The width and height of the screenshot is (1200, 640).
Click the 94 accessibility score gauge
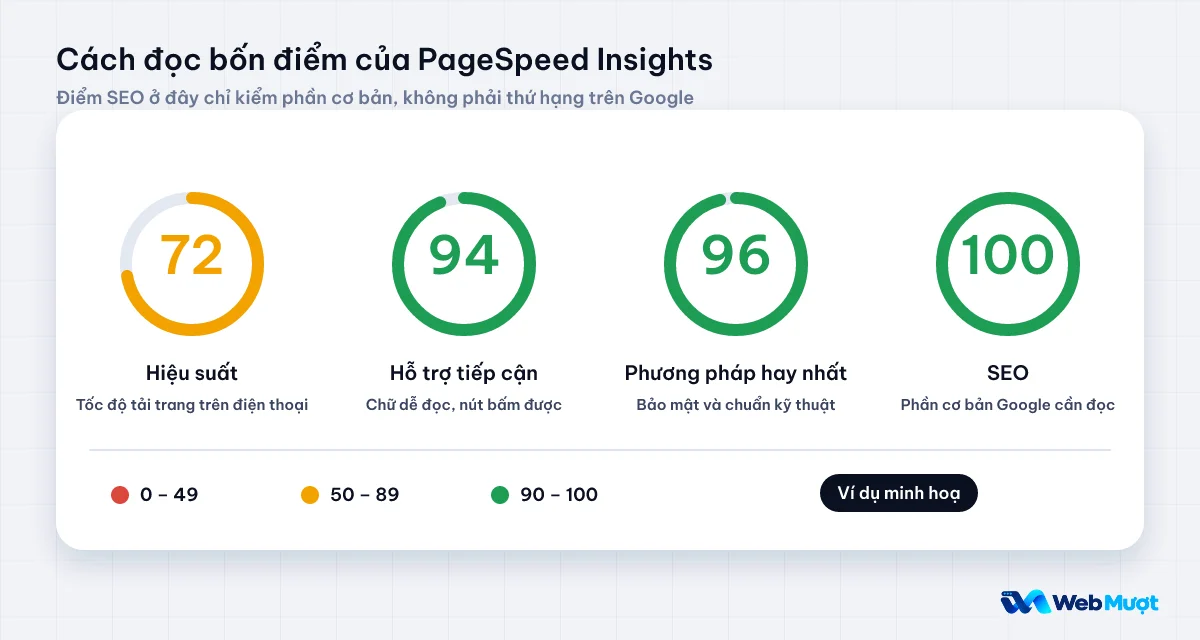464,263
